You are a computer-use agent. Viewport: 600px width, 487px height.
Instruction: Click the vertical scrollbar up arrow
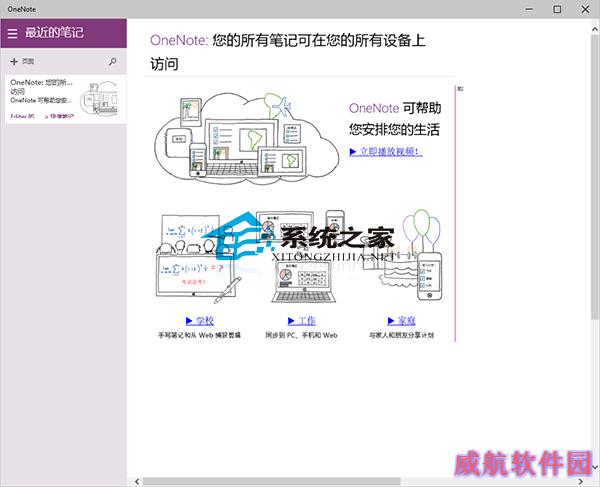(595, 29)
